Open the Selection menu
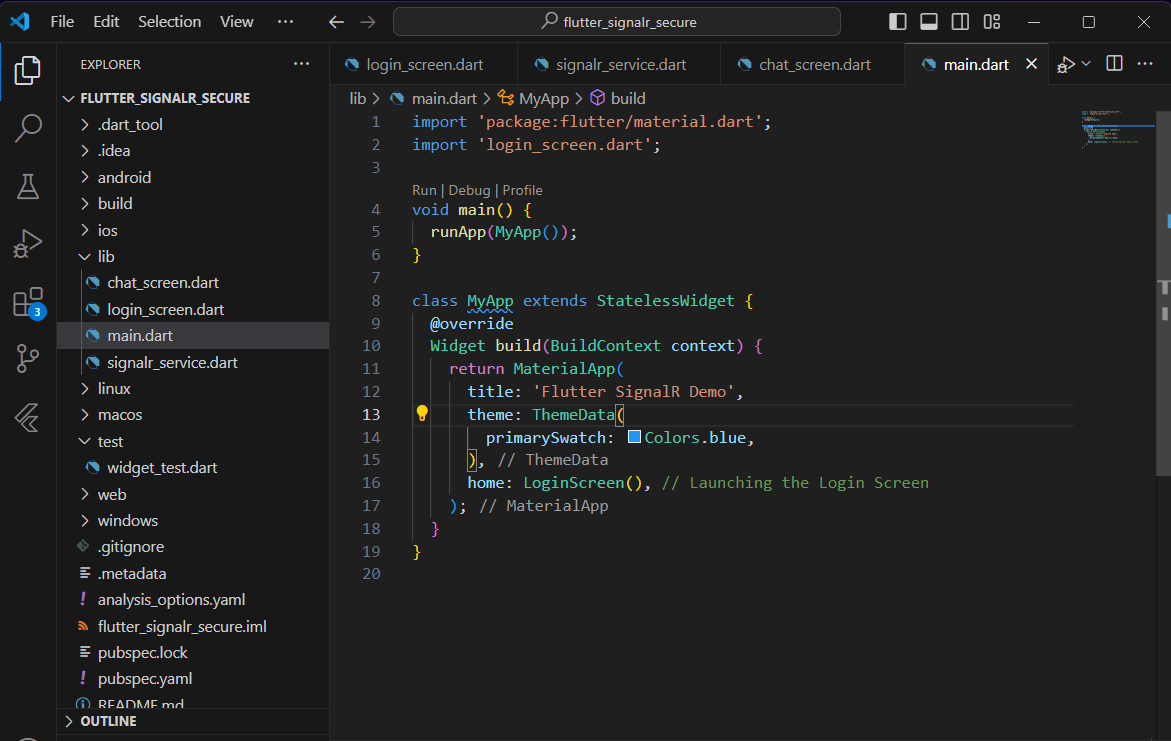The image size is (1171, 741). (x=169, y=22)
